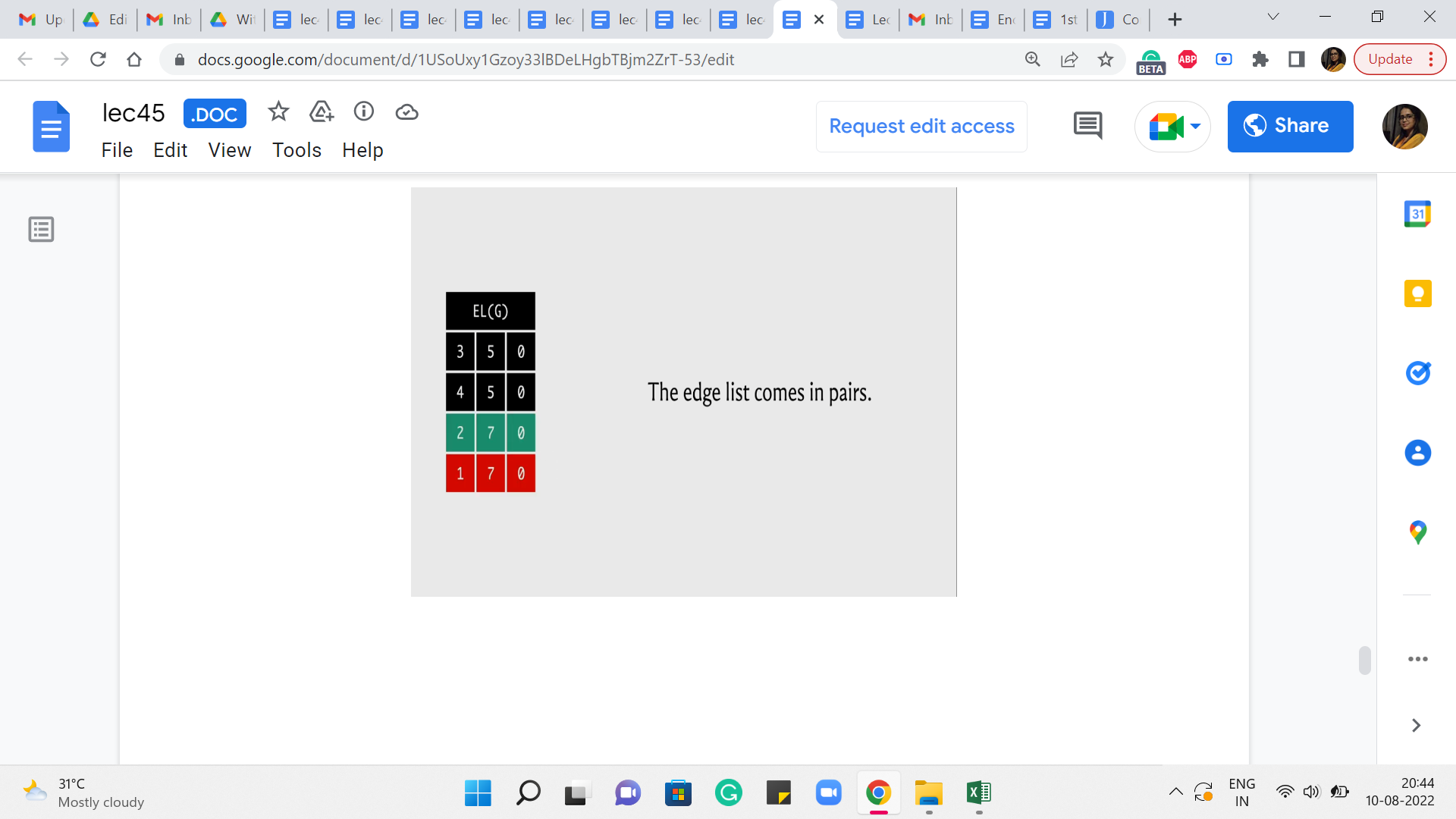Collapse the side panel chevron
Viewport: 1456px width, 819px height.
tap(1416, 726)
